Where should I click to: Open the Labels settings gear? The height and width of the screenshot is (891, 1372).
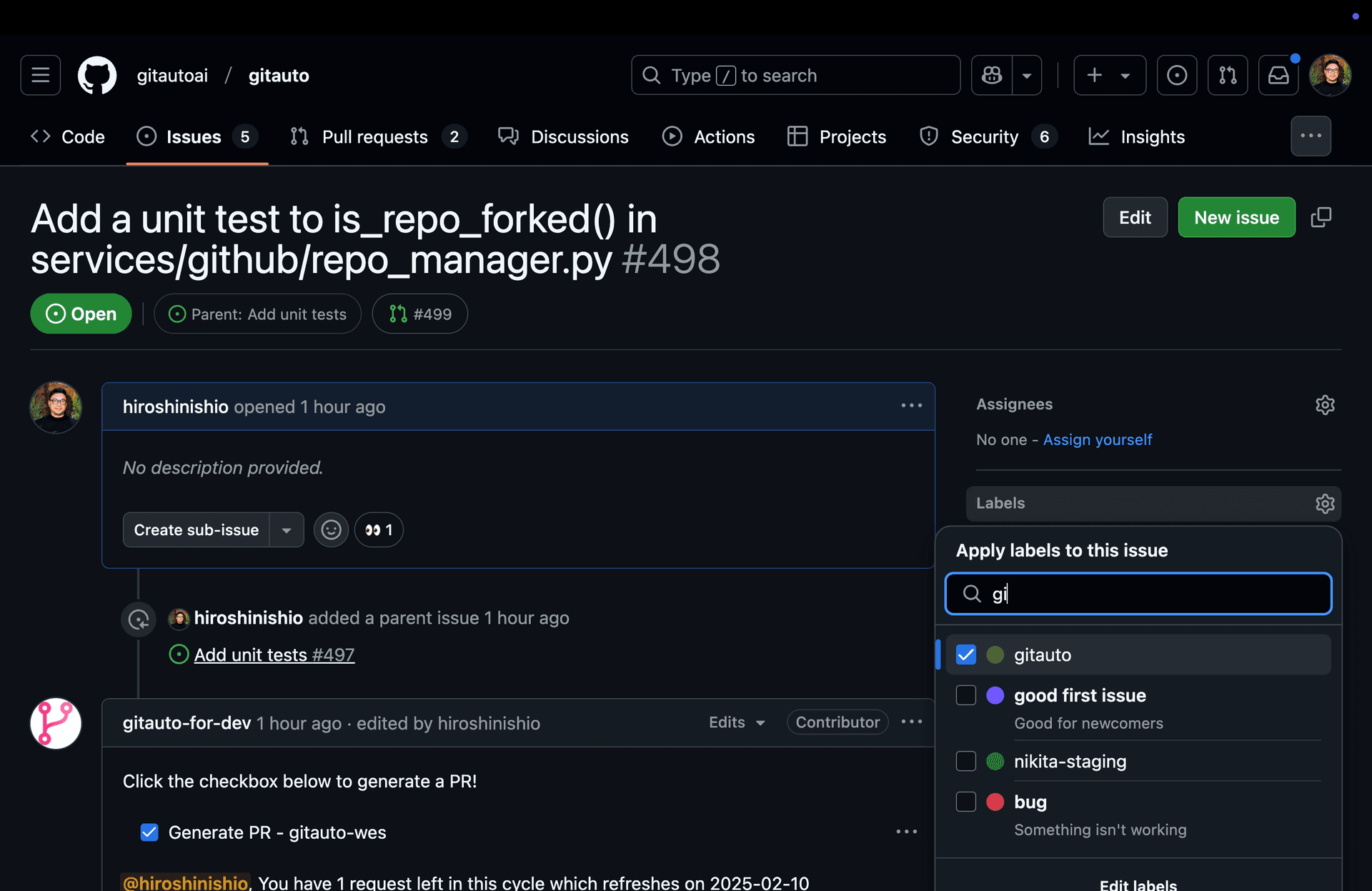click(x=1325, y=503)
